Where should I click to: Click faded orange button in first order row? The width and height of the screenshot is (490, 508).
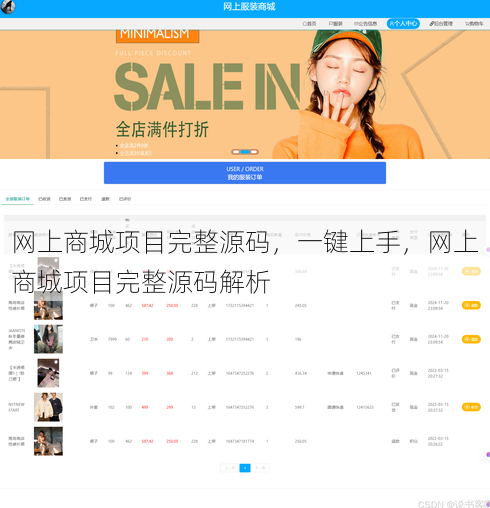[x=471, y=271]
